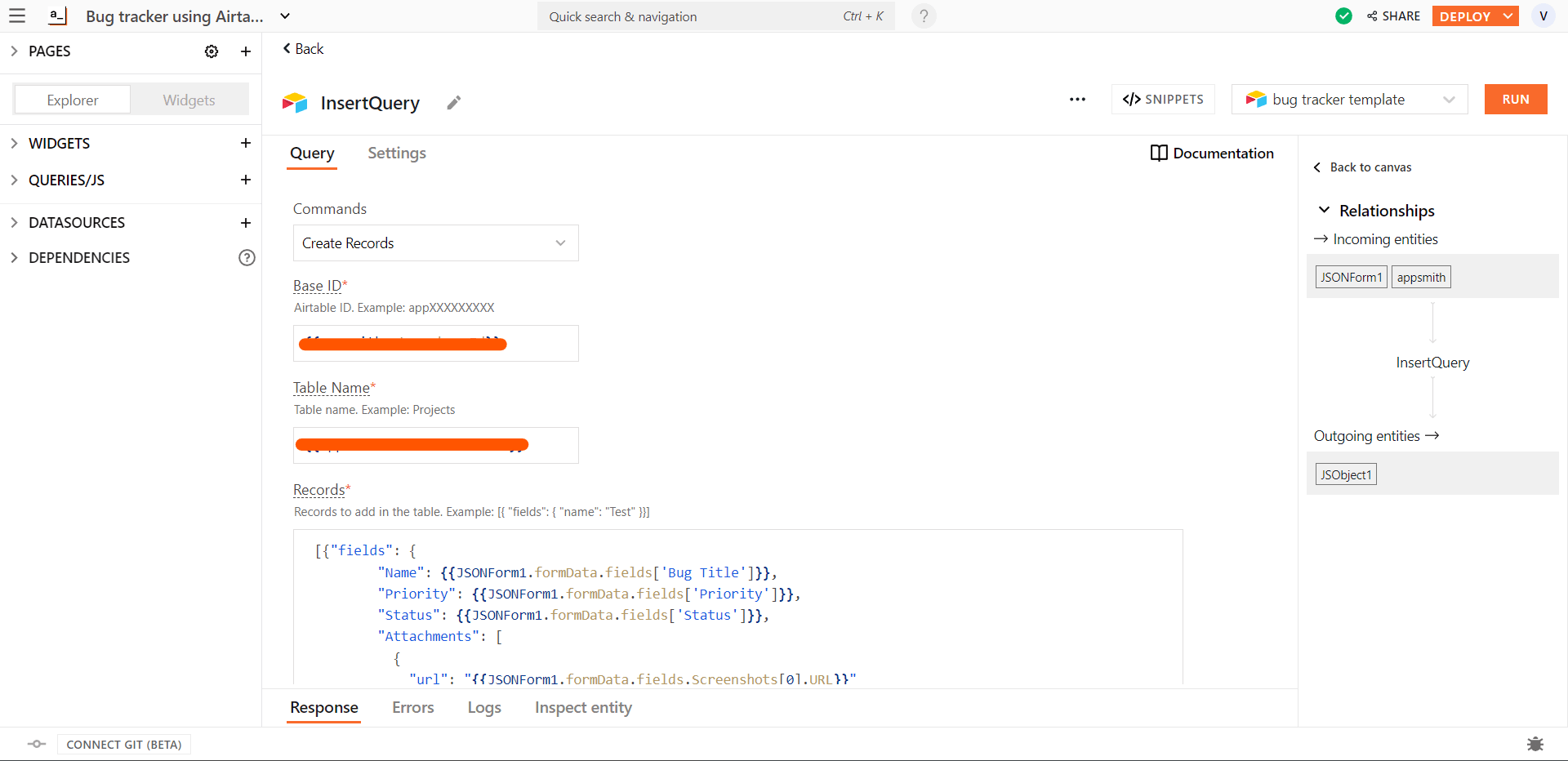This screenshot has width=1568, height=761.
Task: Add a new datasource with plus icon
Action: [x=245, y=223]
